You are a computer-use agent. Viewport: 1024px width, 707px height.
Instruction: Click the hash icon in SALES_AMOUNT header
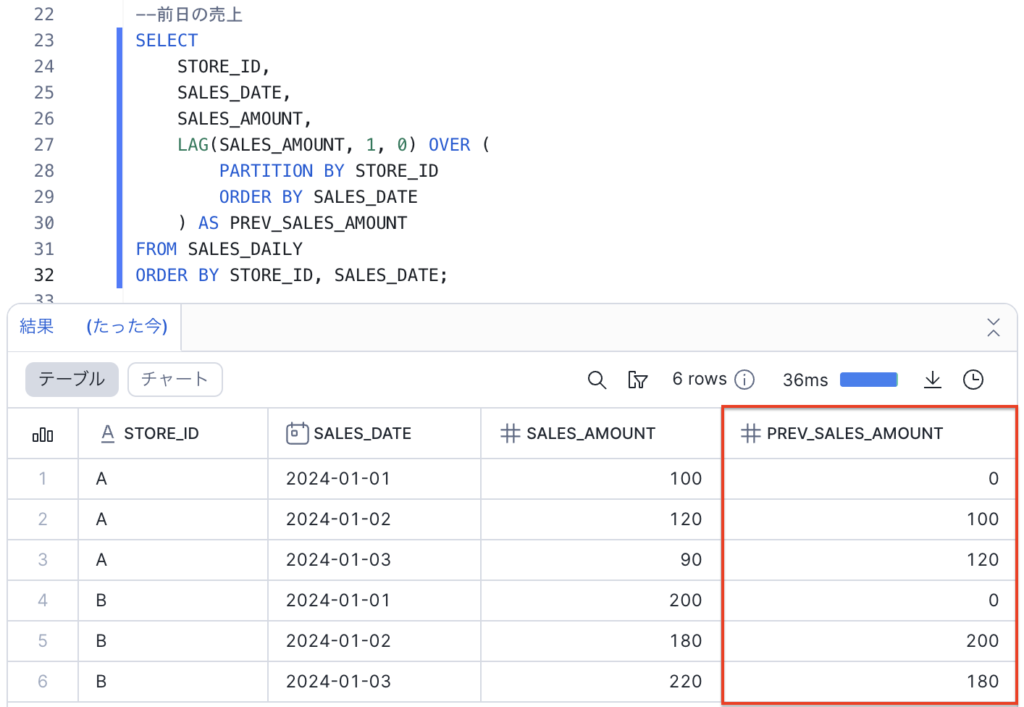pos(509,433)
